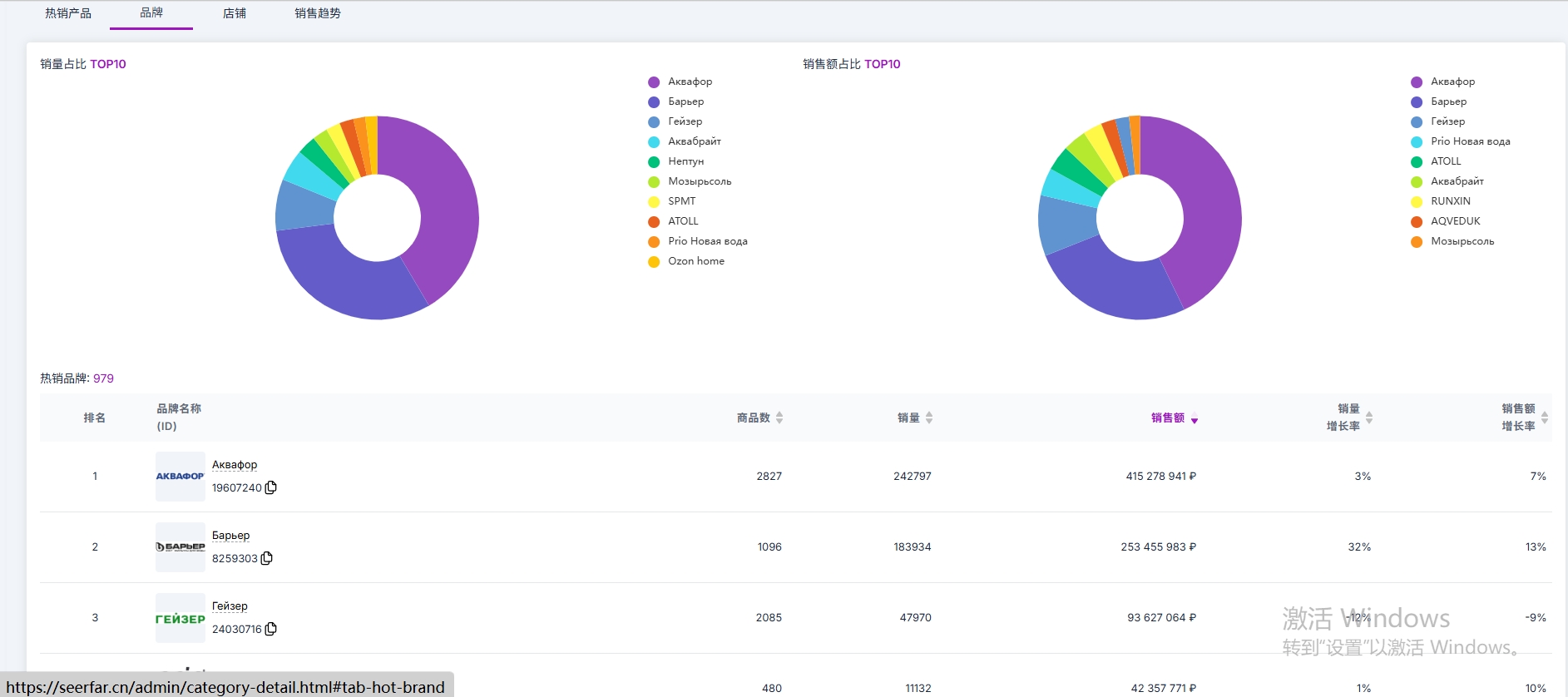Screen dimensions: 1568x697
Task: Toggle Гейзер in the 销售额占比 legend
Action: [1438, 121]
